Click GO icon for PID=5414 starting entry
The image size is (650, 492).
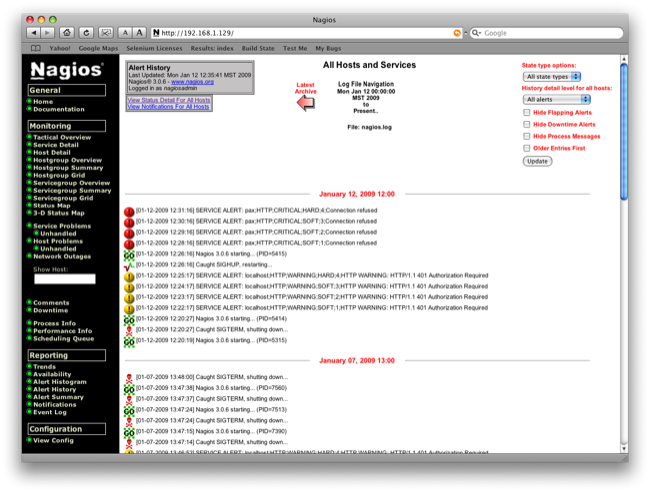[129, 320]
